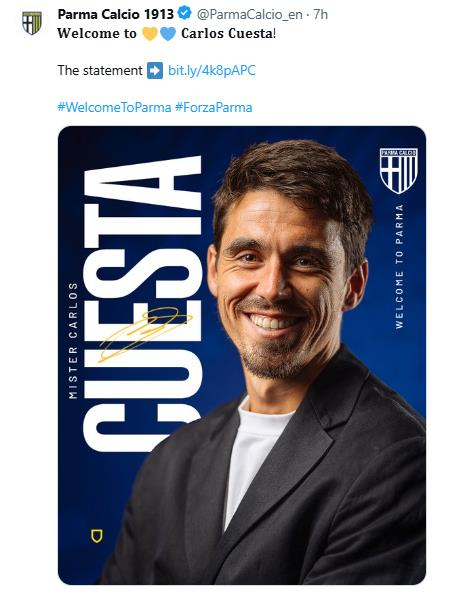Click the large CUESTA vertical text
The image size is (474, 597).
coord(142,304)
